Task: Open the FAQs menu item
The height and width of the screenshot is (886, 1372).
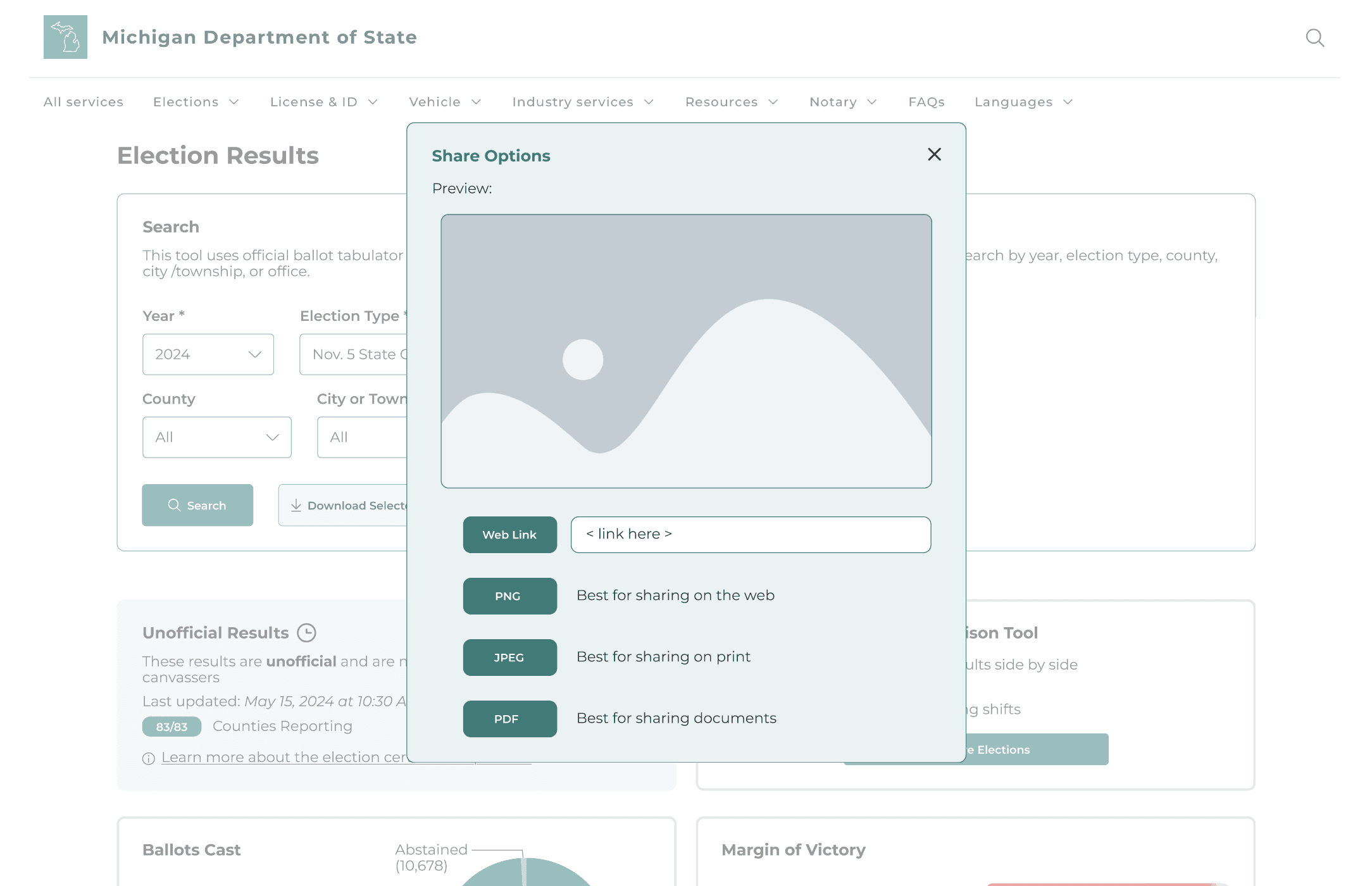Action: coord(926,102)
